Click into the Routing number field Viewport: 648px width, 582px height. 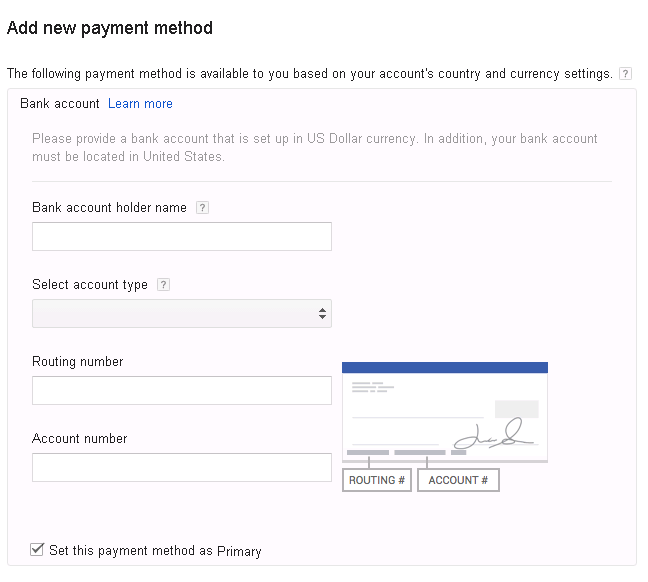pyautogui.click(x=182, y=390)
